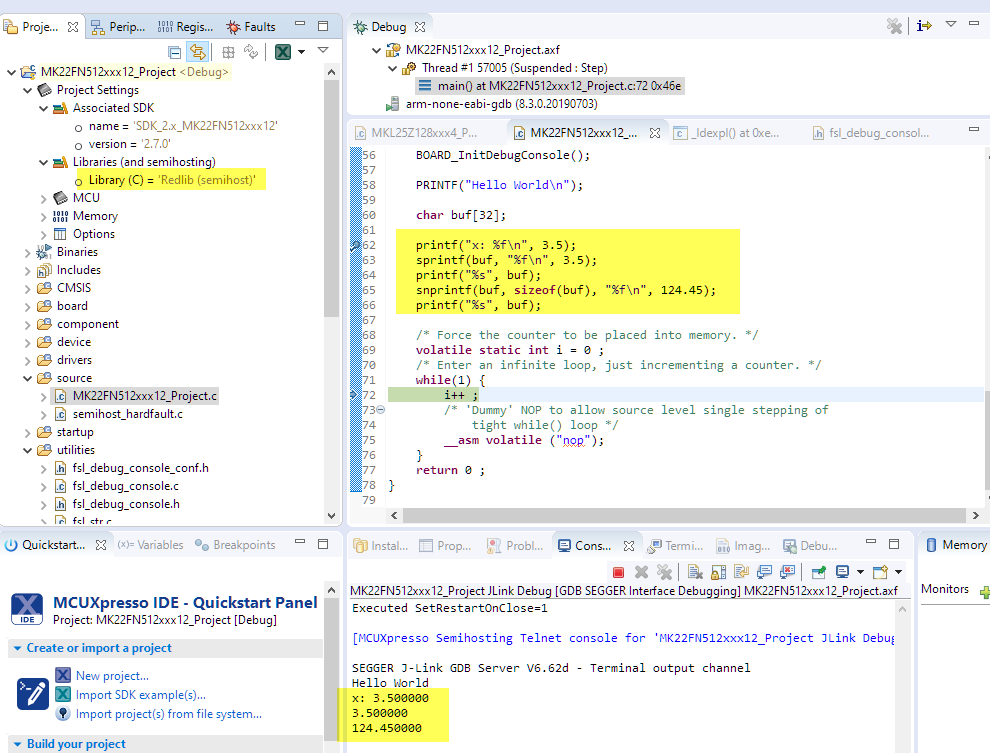Collapse the utilities folder
The image size is (990, 753).
pyautogui.click(x=27, y=450)
